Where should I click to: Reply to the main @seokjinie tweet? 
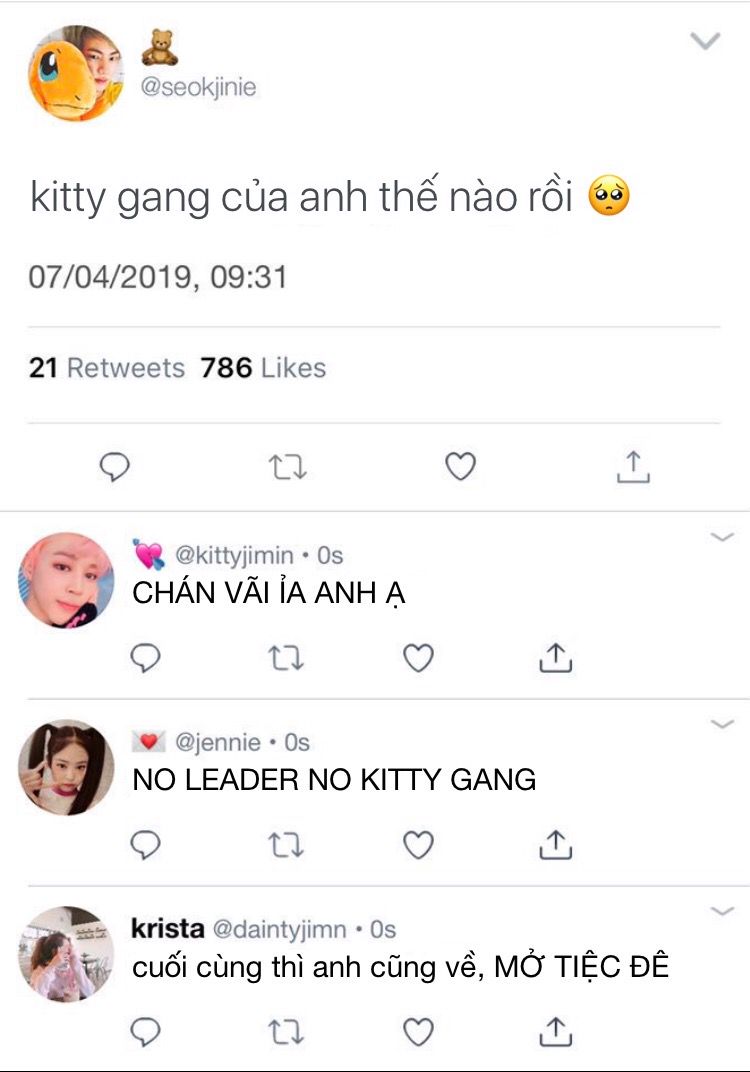click(x=115, y=467)
